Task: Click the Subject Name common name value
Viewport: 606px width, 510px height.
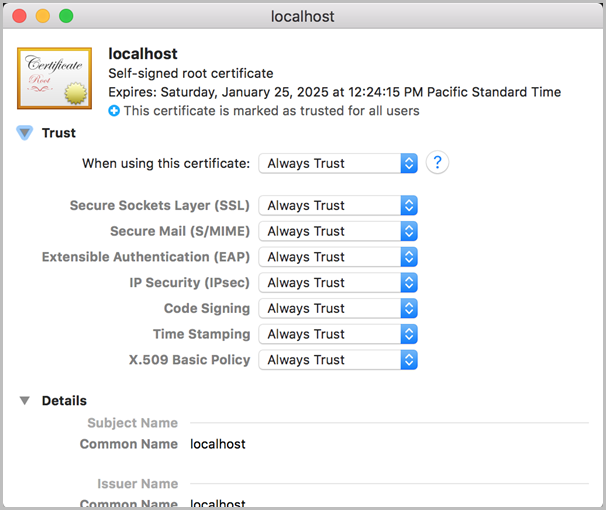Action: (x=217, y=444)
